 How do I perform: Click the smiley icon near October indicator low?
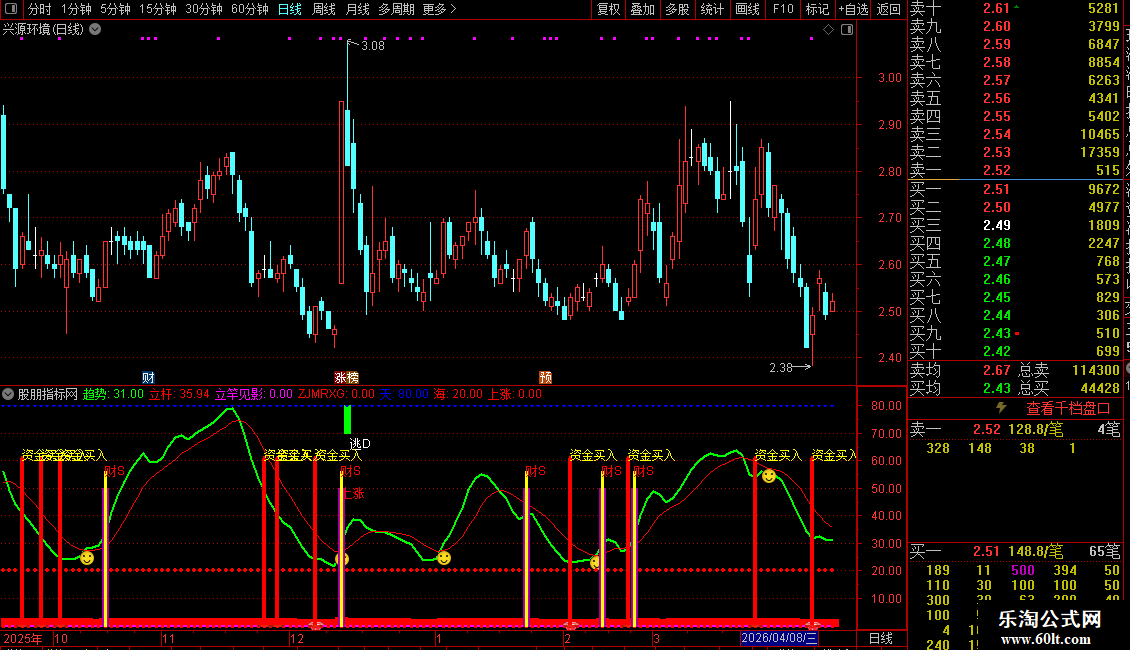(x=87, y=558)
